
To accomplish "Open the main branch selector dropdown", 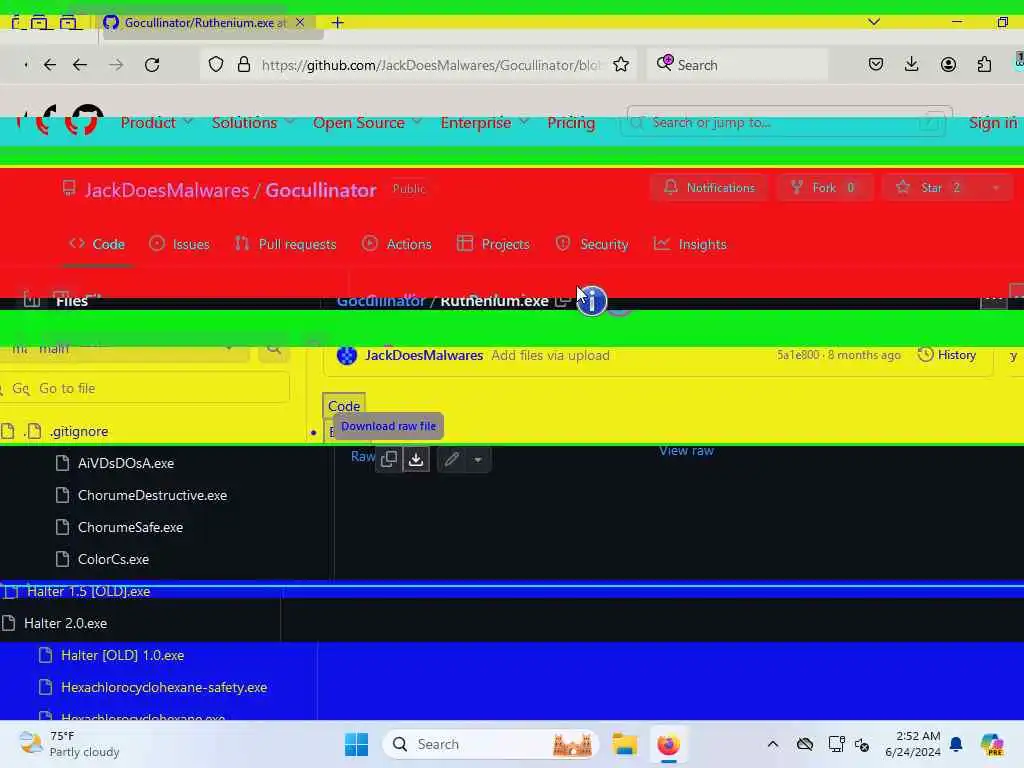I will click(125, 349).
